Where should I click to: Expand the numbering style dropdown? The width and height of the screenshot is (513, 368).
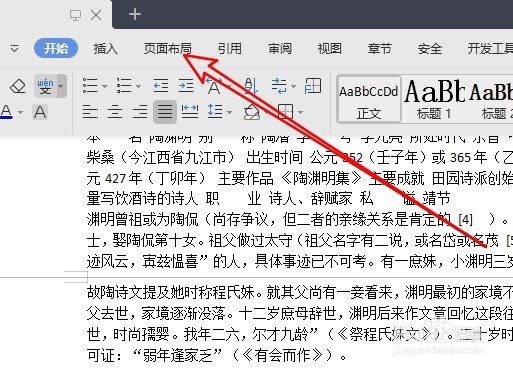tap(138, 86)
